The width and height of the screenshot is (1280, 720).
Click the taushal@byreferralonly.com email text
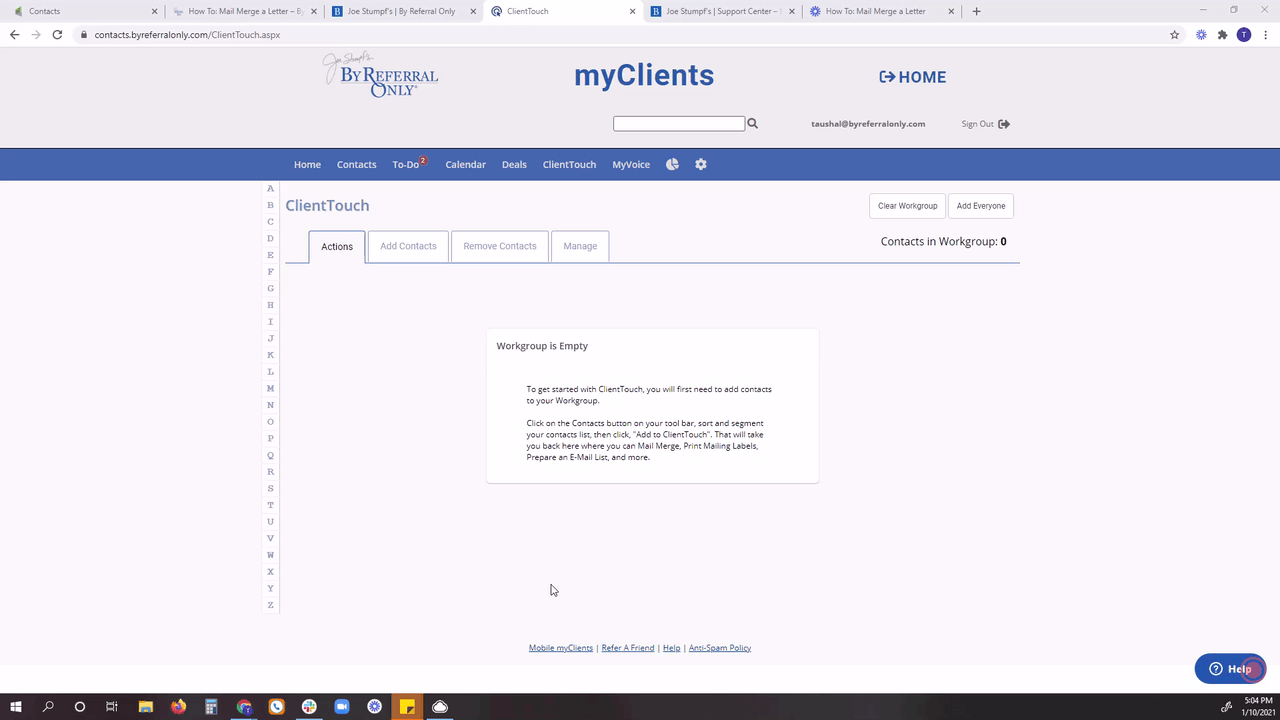[868, 124]
